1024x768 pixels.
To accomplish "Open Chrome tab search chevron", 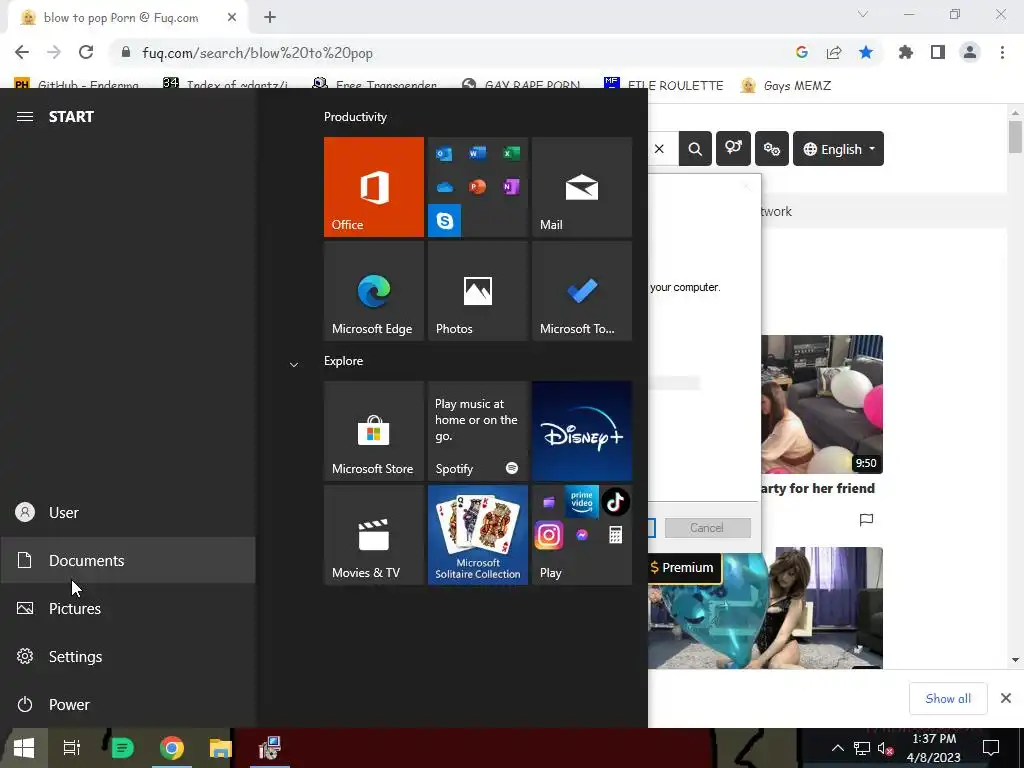I will click(x=863, y=14).
